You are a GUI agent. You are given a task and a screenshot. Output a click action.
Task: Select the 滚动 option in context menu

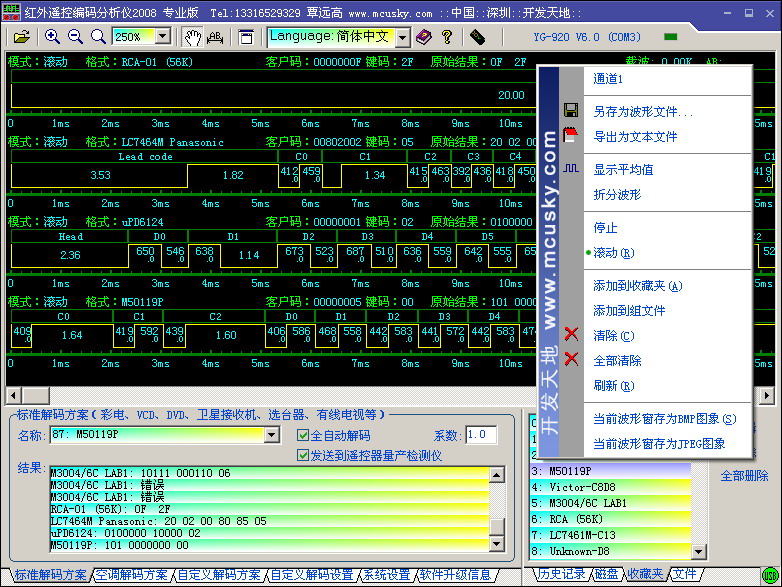point(613,253)
